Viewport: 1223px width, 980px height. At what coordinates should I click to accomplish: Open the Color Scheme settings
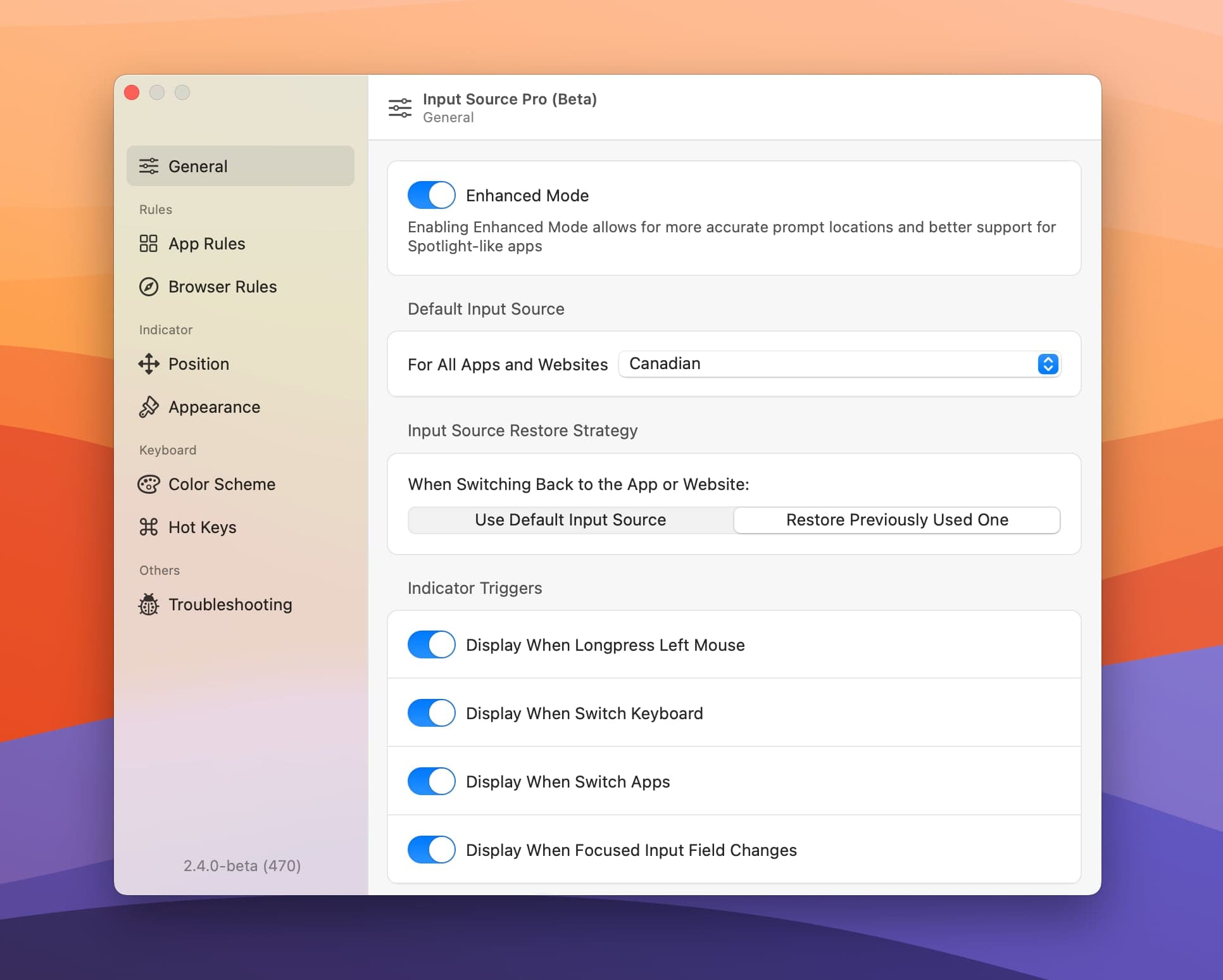pos(222,483)
